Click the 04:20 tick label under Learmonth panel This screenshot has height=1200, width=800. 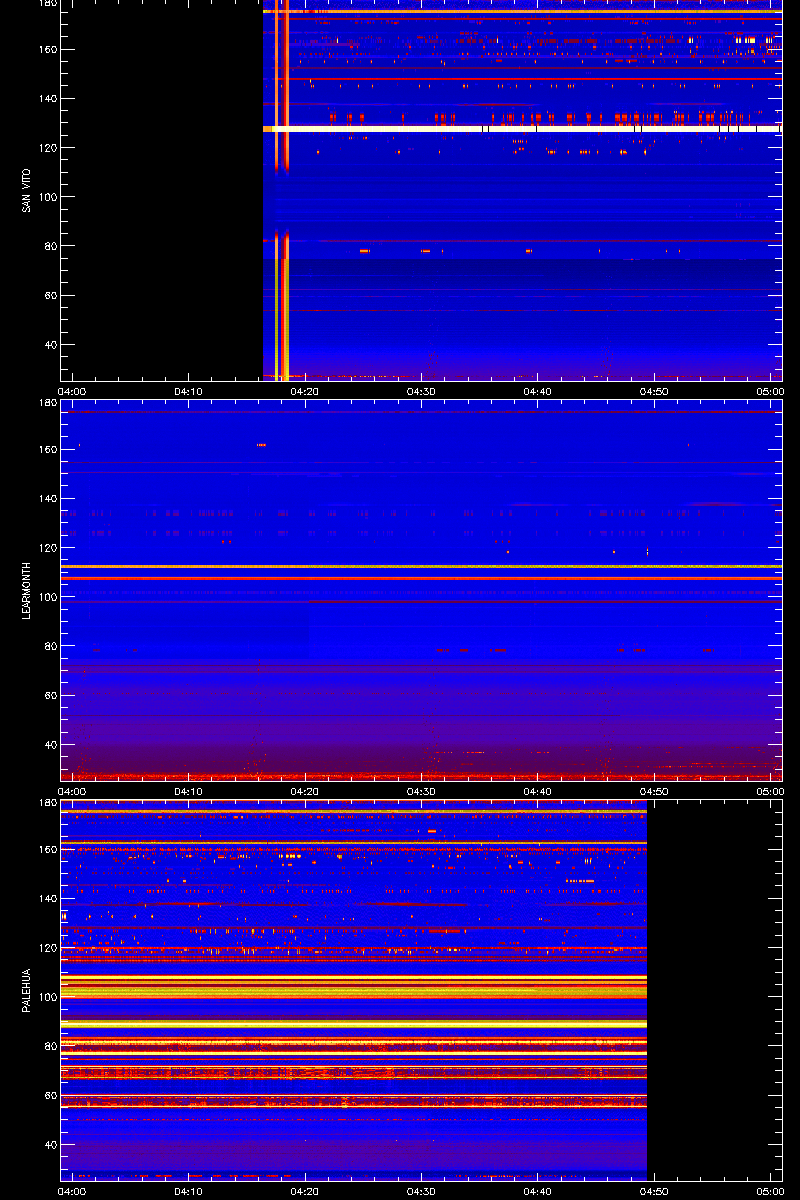[305, 791]
